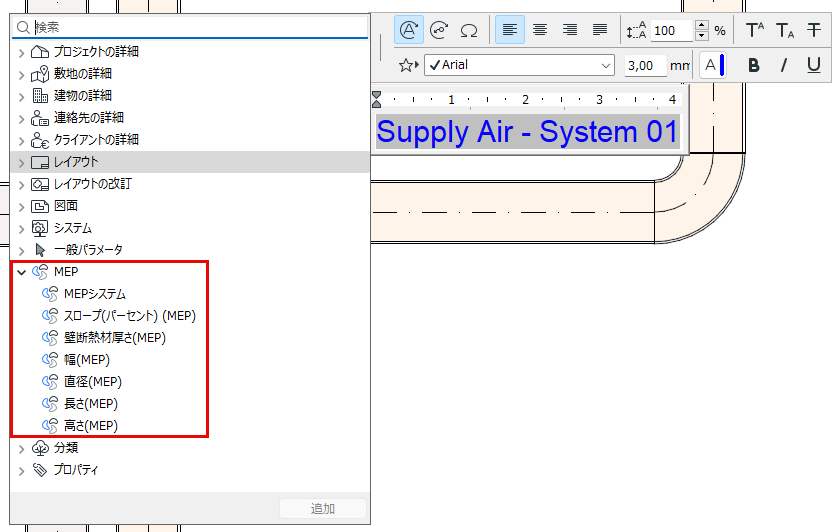Select 幅(MEP) item
The width and height of the screenshot is (835, 532).
point(86,360)
